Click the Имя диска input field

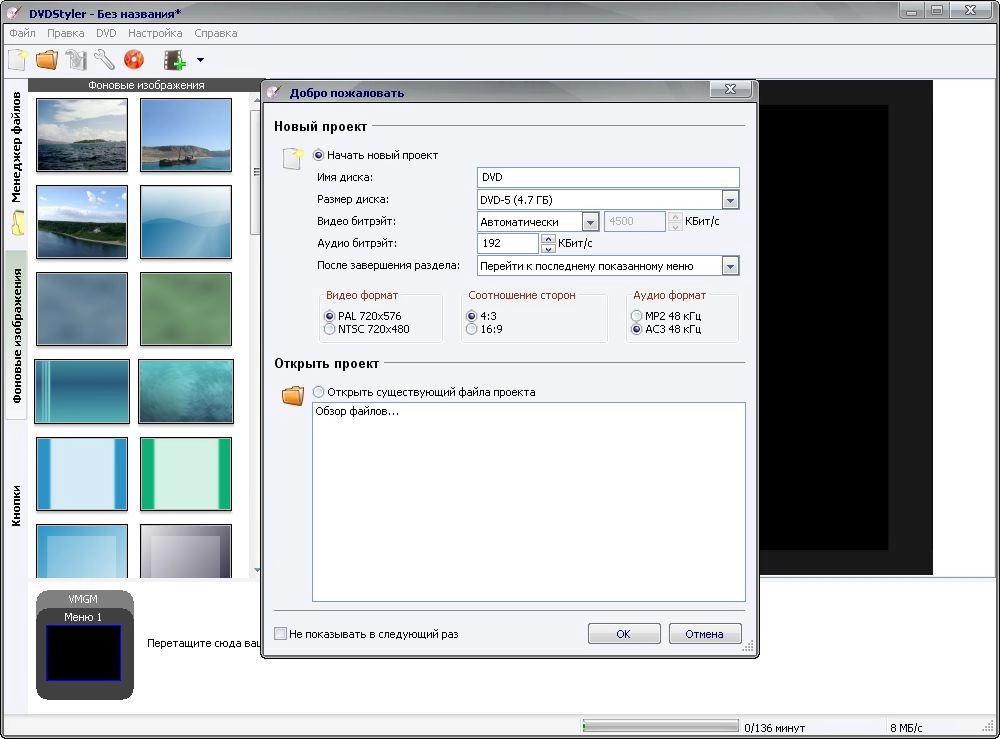pyautogui.click(x=608, y=177)
